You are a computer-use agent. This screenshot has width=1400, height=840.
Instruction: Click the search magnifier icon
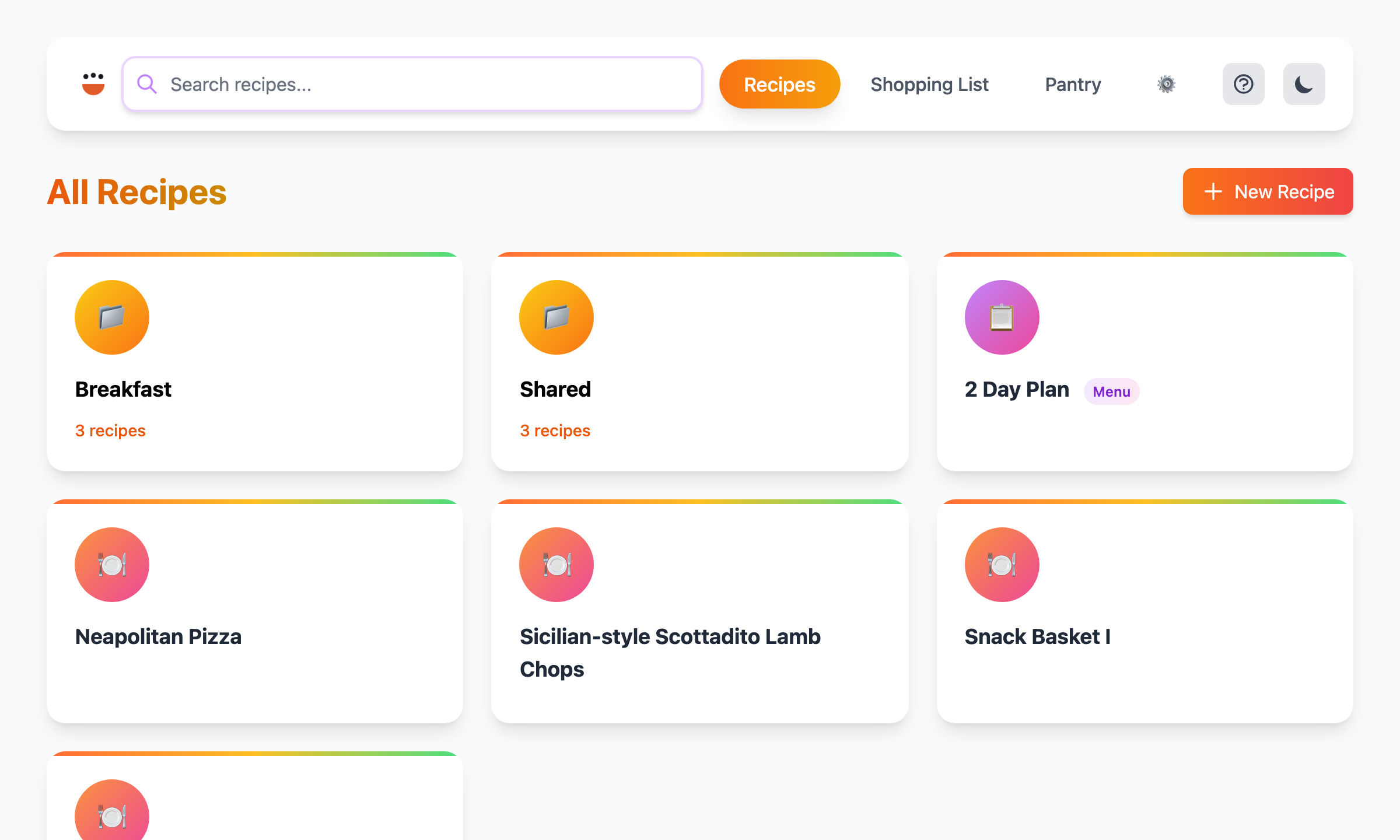coord(147,83)
